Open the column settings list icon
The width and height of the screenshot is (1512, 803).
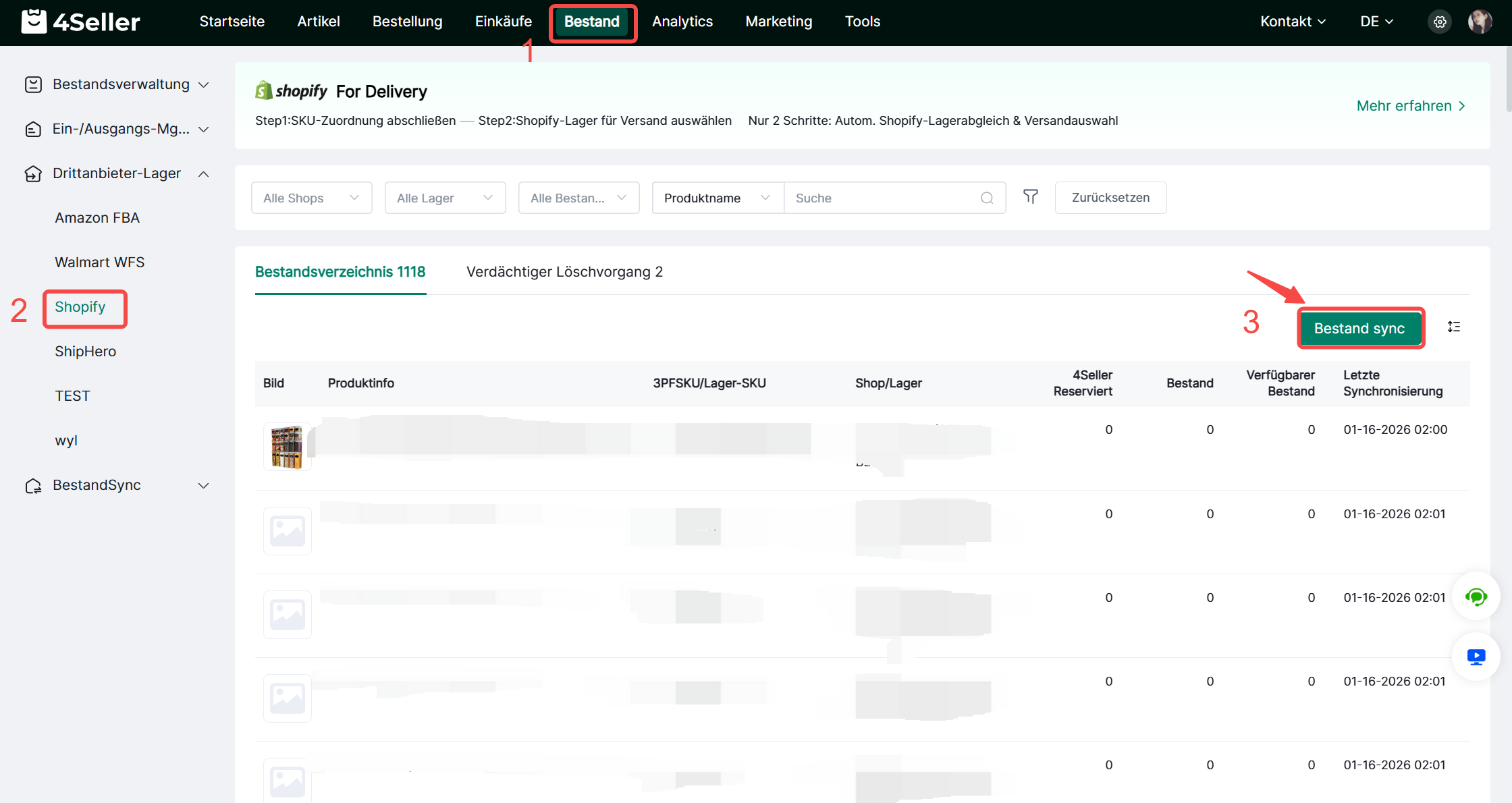point(1454,327)
